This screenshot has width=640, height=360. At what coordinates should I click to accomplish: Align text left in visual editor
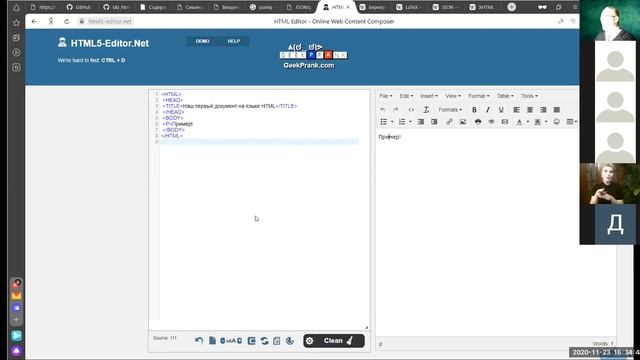pos(516,110)
